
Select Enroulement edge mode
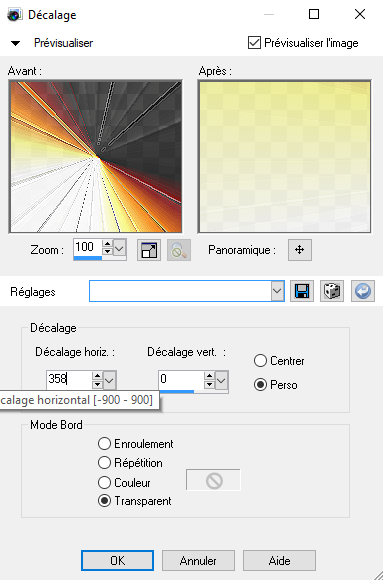pyautogui.click(x=104, y=444)
